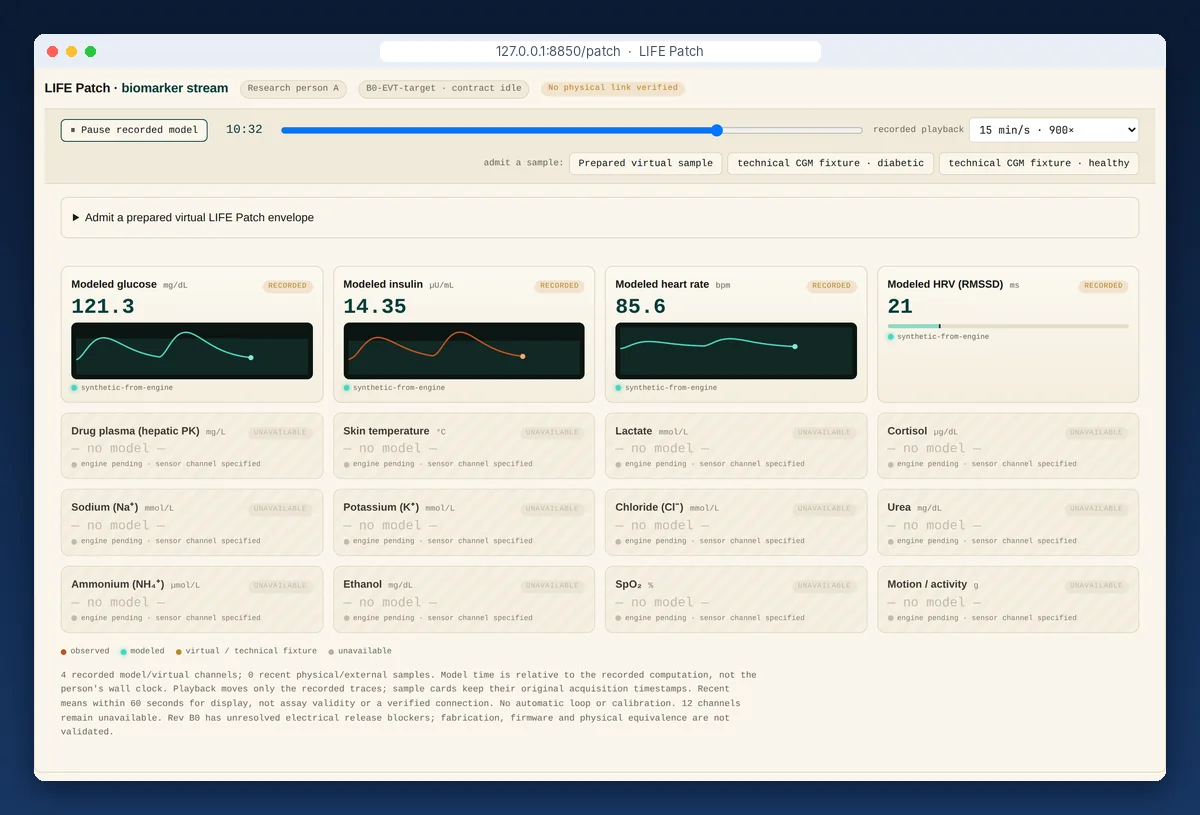The height and width of the screenshot is (815, 1200).
Task: Click the UNAVAILABLE badge on Lactate card
Action: point(826,433)
